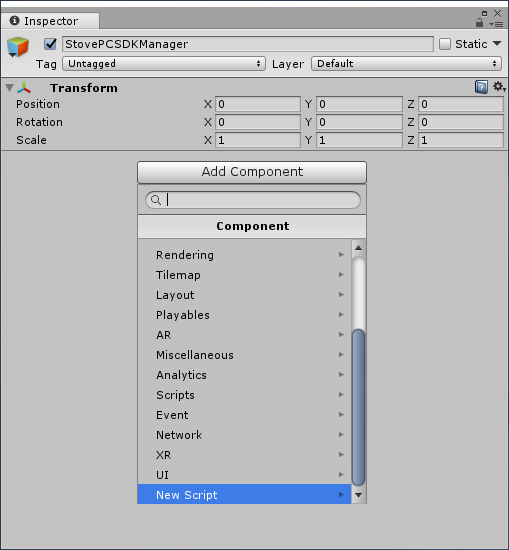Open Transform help reference book icon
This screenshot has height=550, width=509.
point(481,87)
